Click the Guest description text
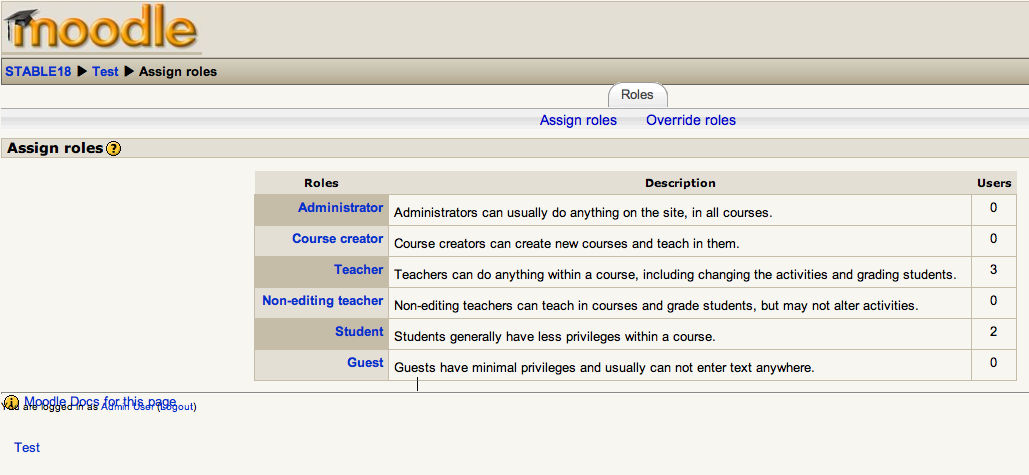1029x475 pixels. pyautogui.click(x=604, y=367)
